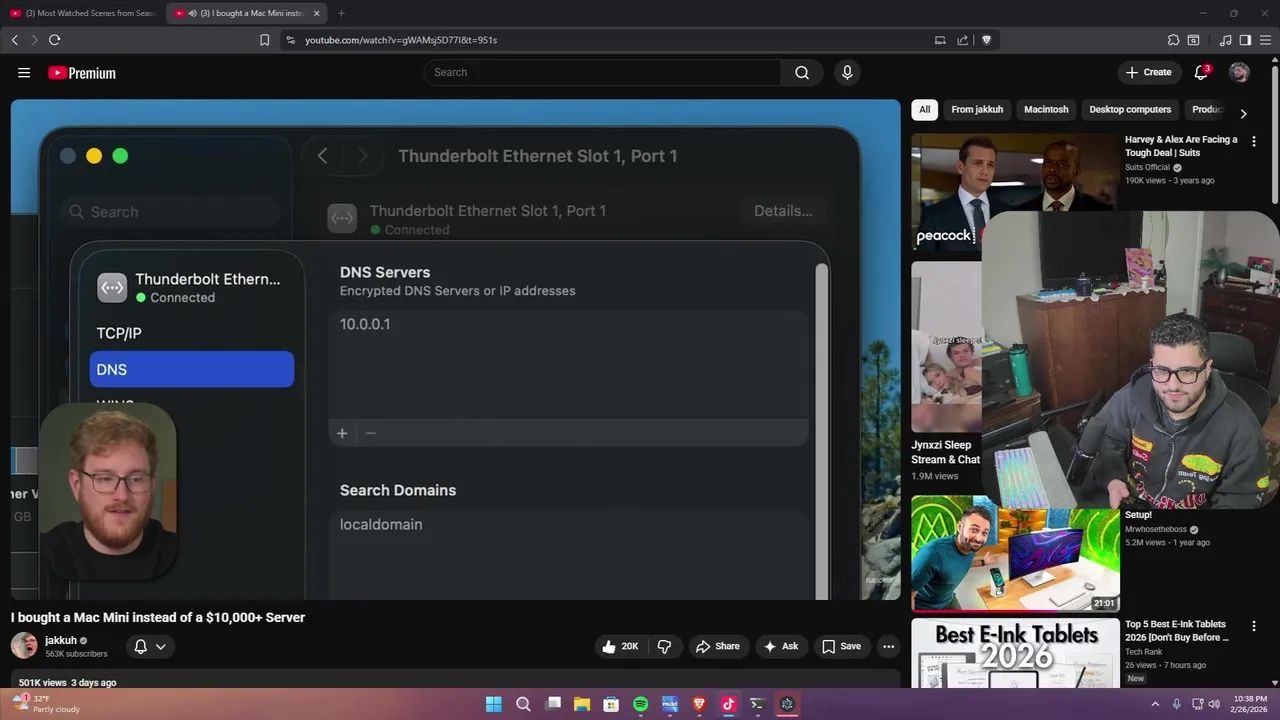Close the Mac Mini video browser tab

pos(317,13)
